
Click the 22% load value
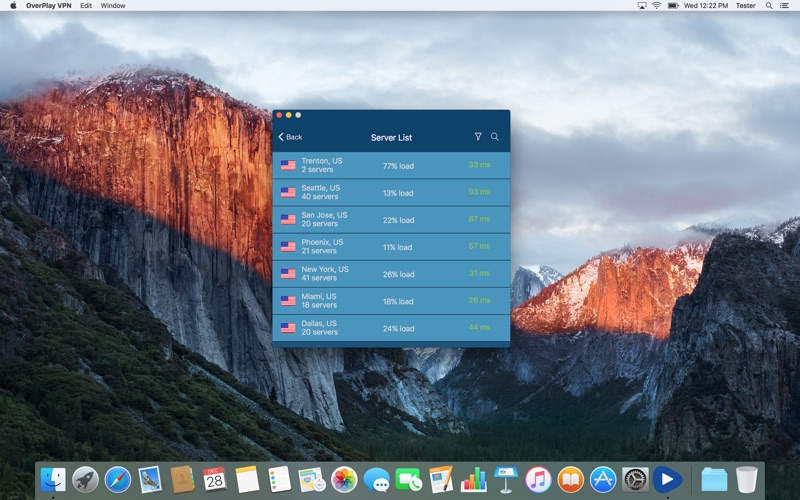[x=398, y=220]
